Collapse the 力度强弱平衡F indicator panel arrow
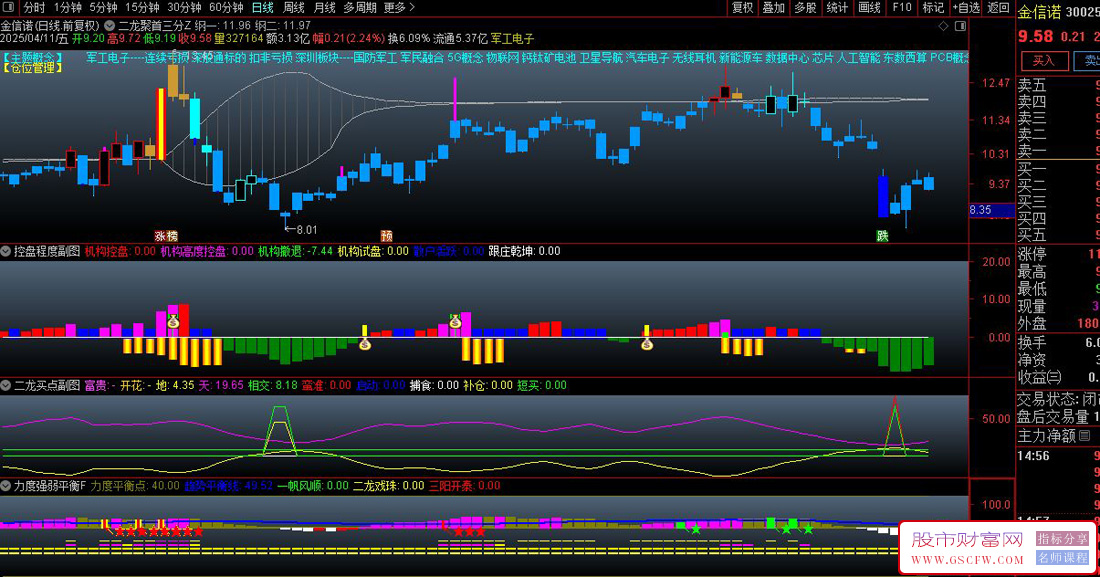This screenshot has height=577, width=1100. click(x=6, y=486)
